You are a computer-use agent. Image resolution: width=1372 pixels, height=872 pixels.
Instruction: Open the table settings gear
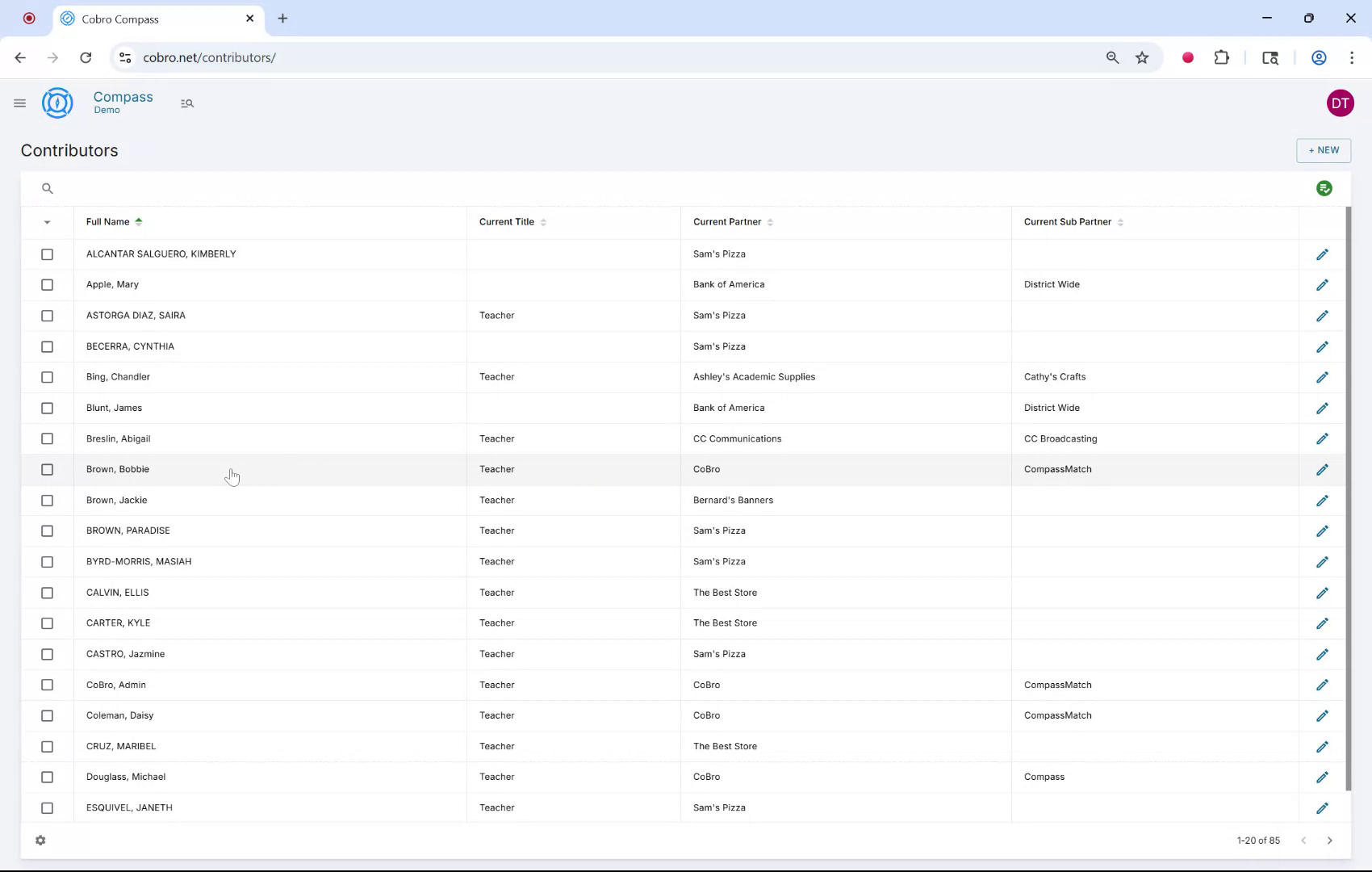coord(40,840)
